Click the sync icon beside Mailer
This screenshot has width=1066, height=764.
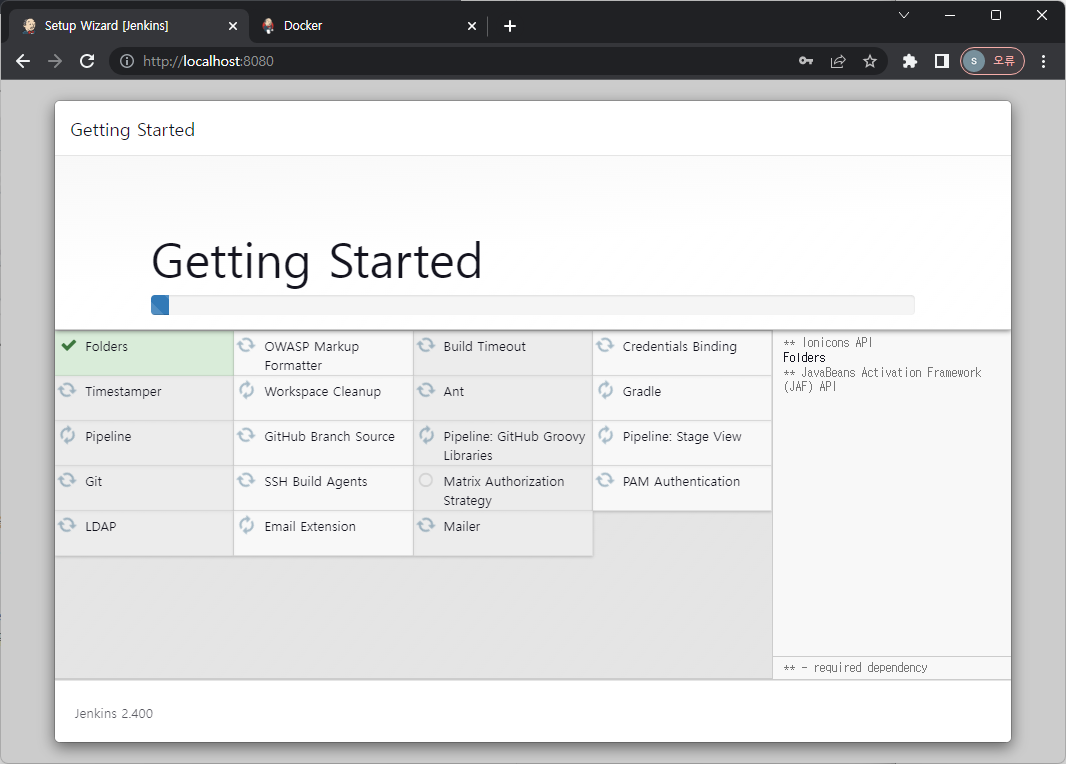click(426, 525)
